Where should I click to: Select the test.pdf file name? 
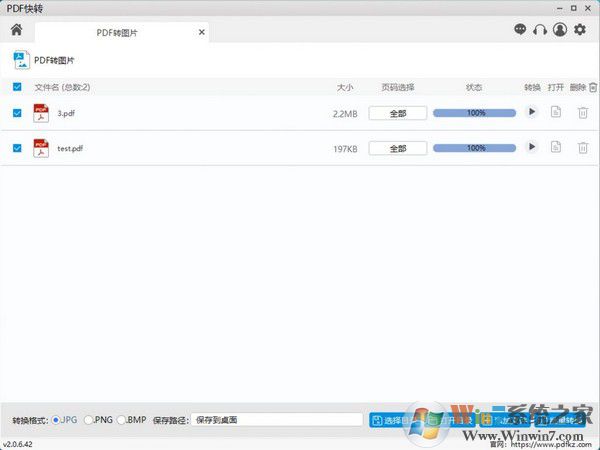70,148
